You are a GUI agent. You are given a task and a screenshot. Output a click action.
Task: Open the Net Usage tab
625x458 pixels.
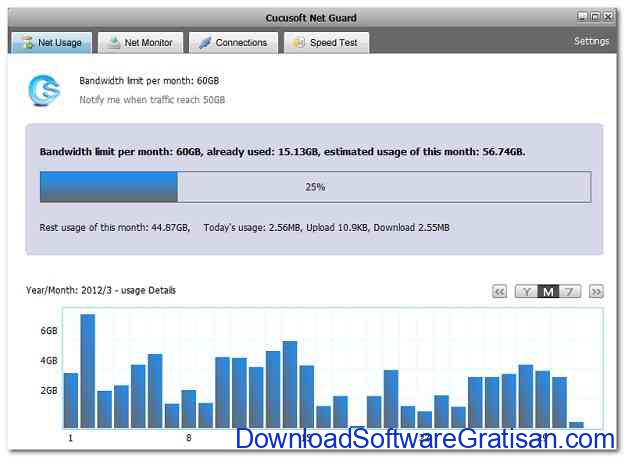click(x=52, y=42)
